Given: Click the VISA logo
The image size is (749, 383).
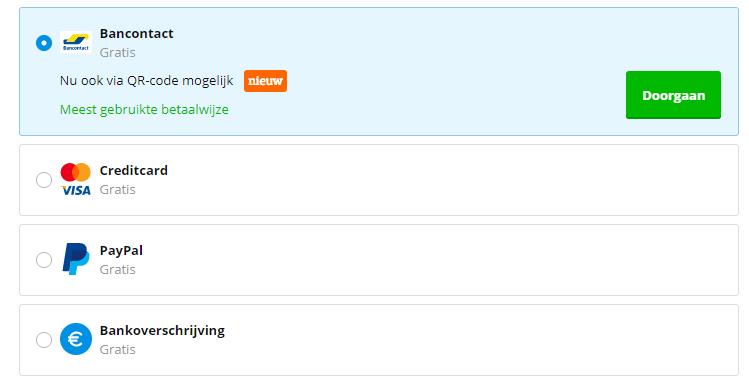Looking at the screenshot, I should pos(76,191).
